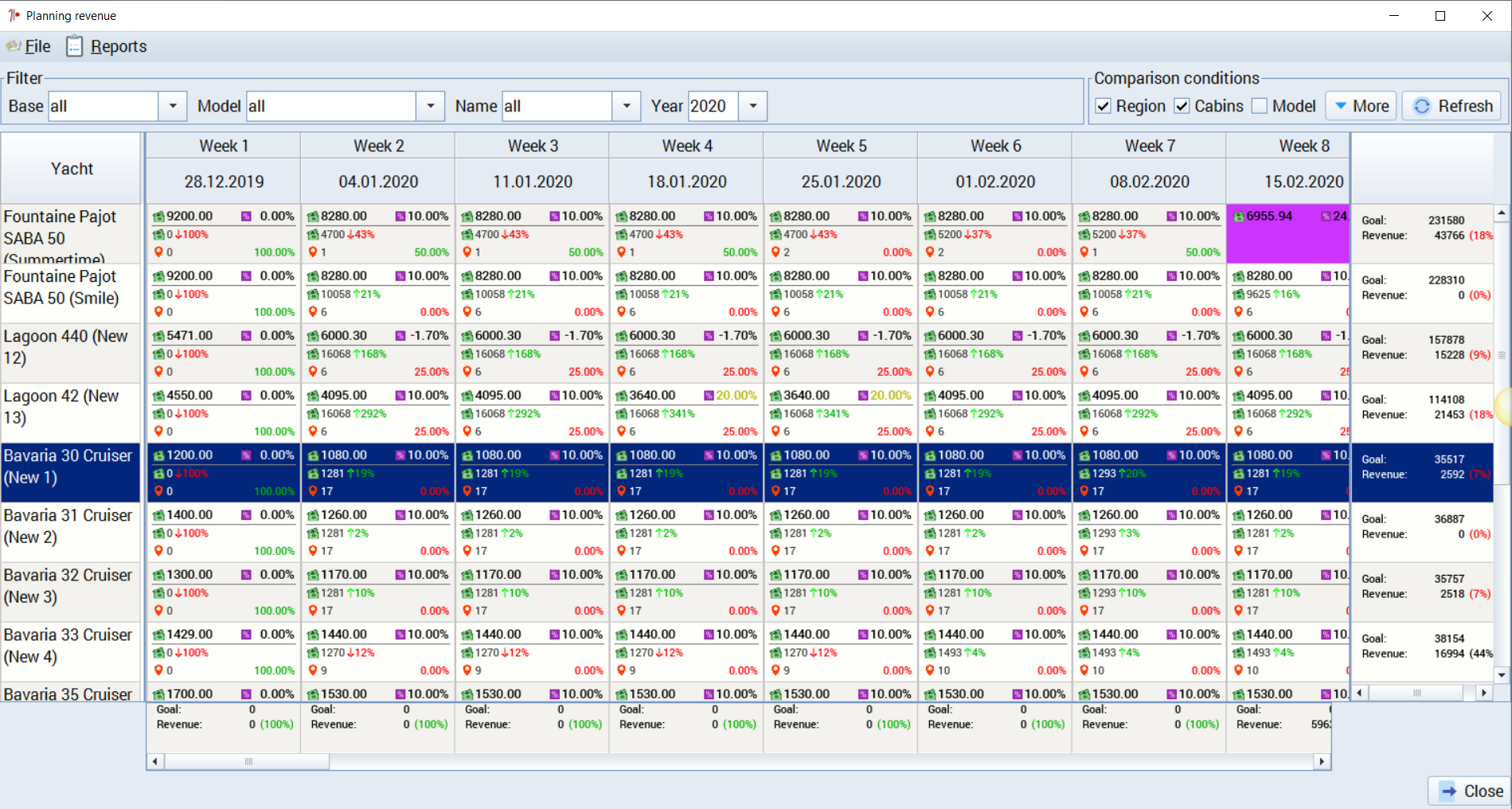Image resolution: width=1512 pixels, height=809 pixels.
Task: Click the Close button
Action: point(1471,791)
